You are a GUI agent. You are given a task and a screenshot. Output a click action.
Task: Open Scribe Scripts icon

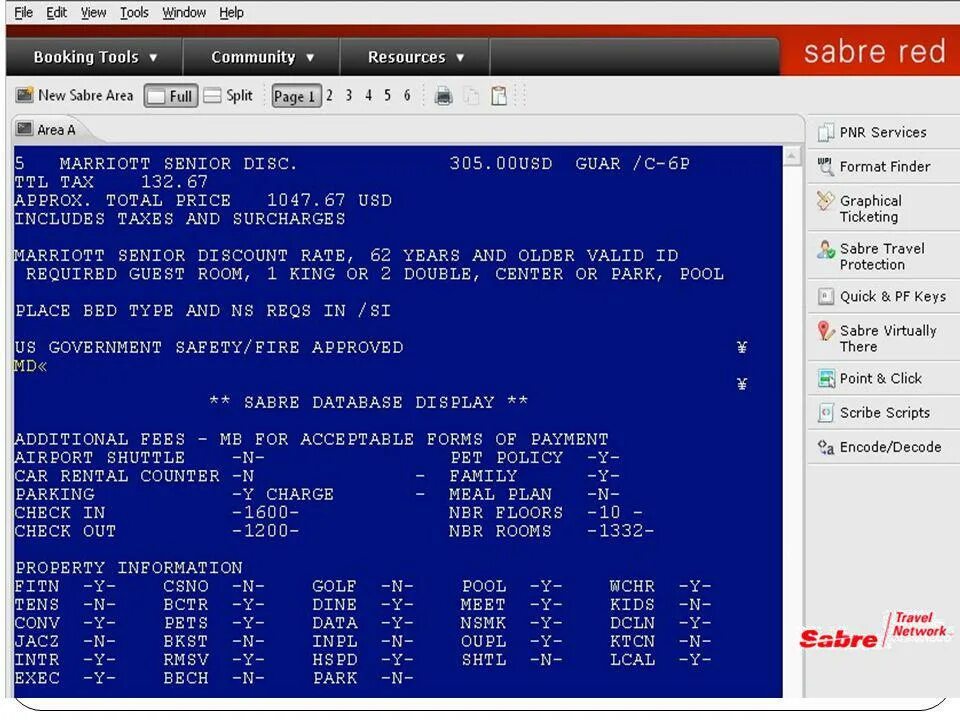[825, 413]
